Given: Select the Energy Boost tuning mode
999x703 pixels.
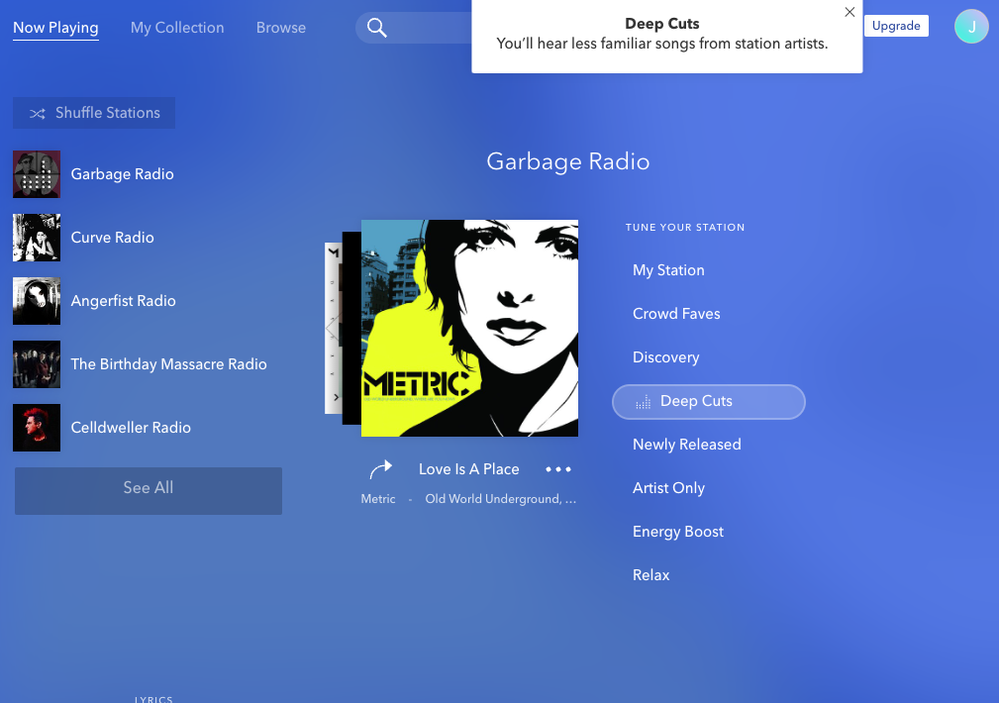Looking at the screenshot, I should (677, 532).
